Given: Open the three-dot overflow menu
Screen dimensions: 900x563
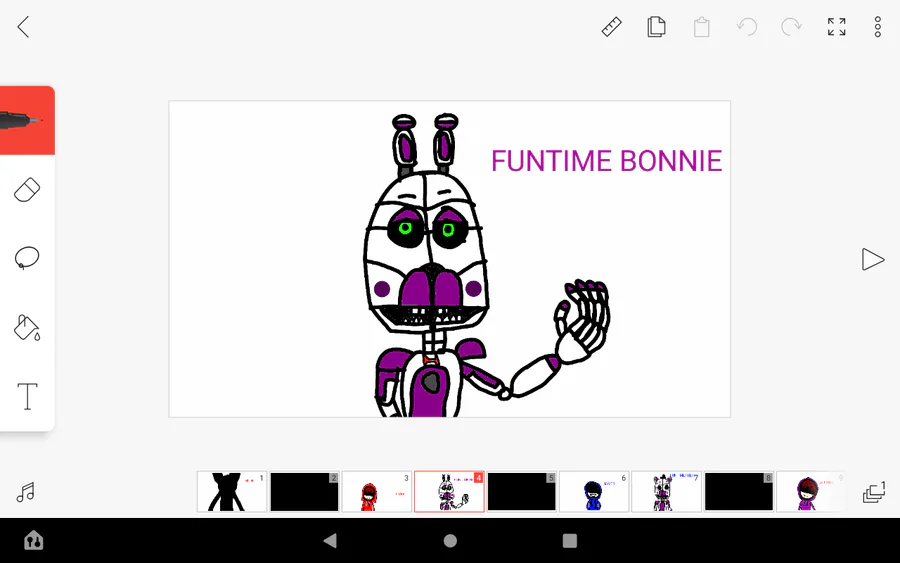Looking at the screenshot, I should pos(878,27).
